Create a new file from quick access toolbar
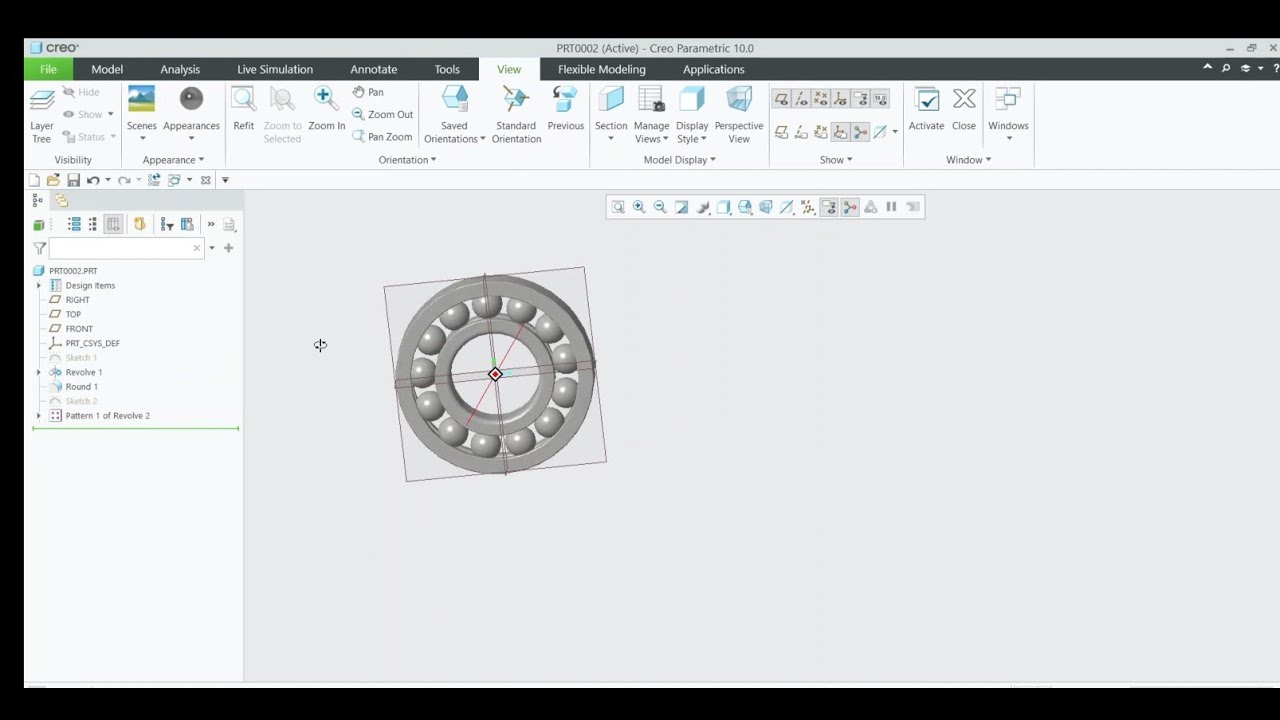 (x=34, y=180)
